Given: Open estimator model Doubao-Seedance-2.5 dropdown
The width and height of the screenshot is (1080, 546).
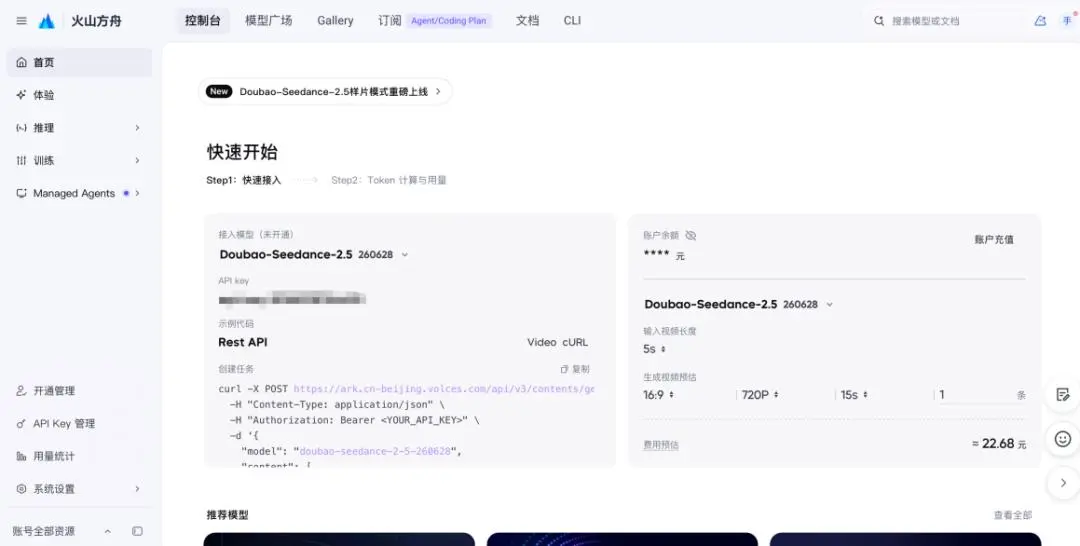Looking at the screenshot, I should (738, 304).
